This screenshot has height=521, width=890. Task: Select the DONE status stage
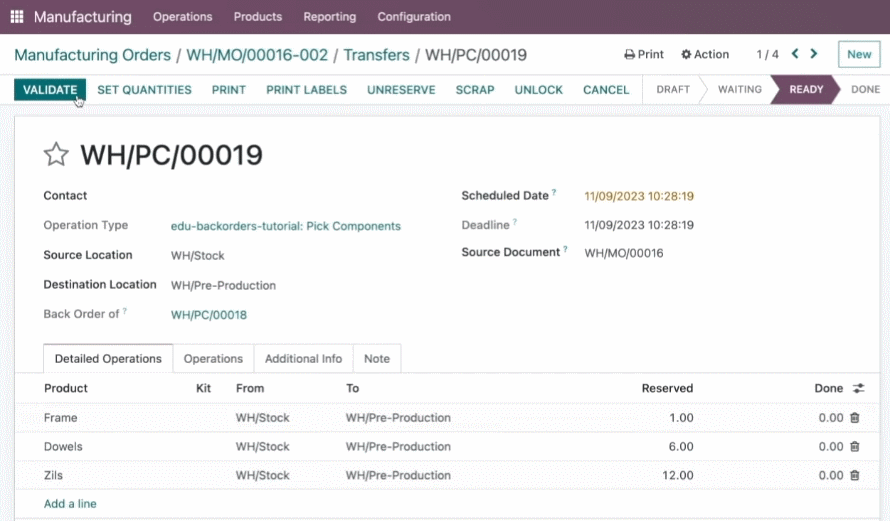[x=866, y=90]
